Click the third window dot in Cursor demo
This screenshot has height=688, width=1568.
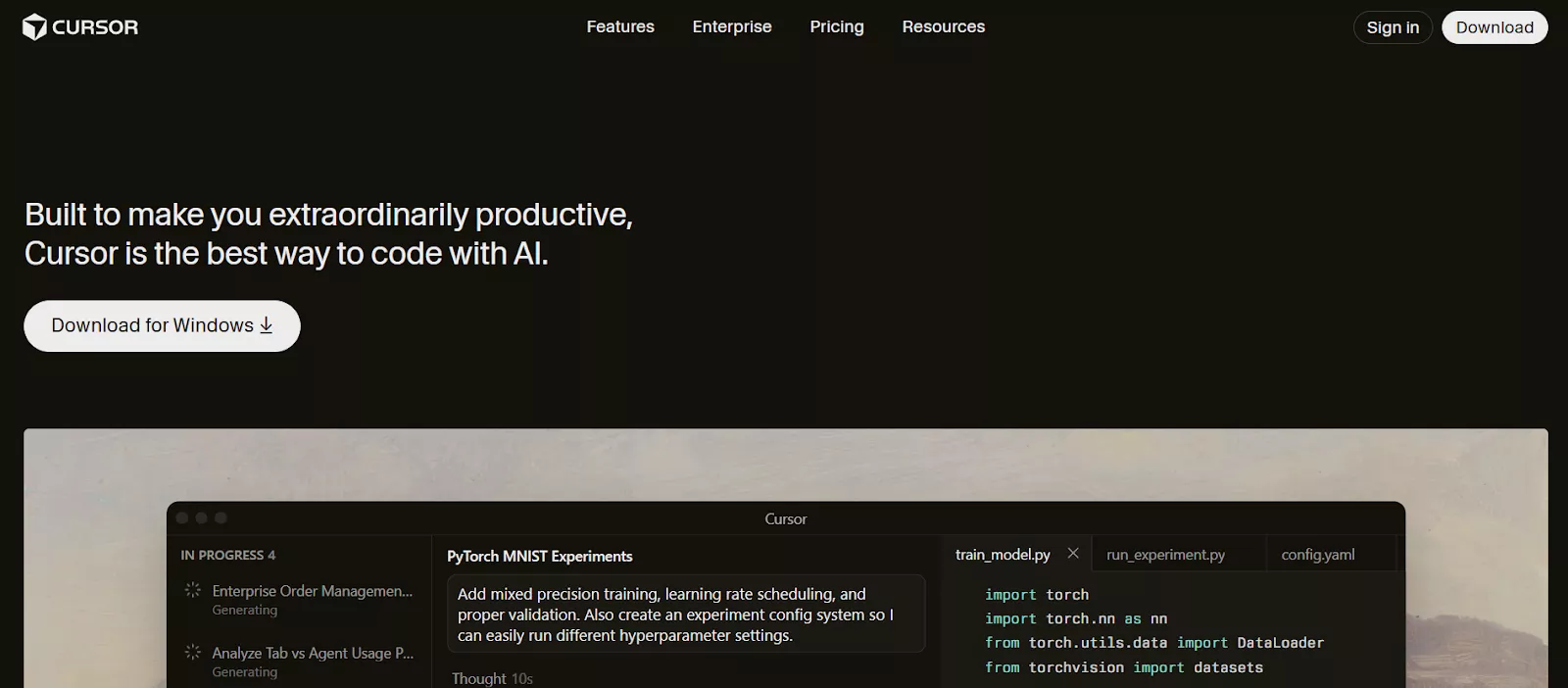pyautogui.click(x=221, y=518)
